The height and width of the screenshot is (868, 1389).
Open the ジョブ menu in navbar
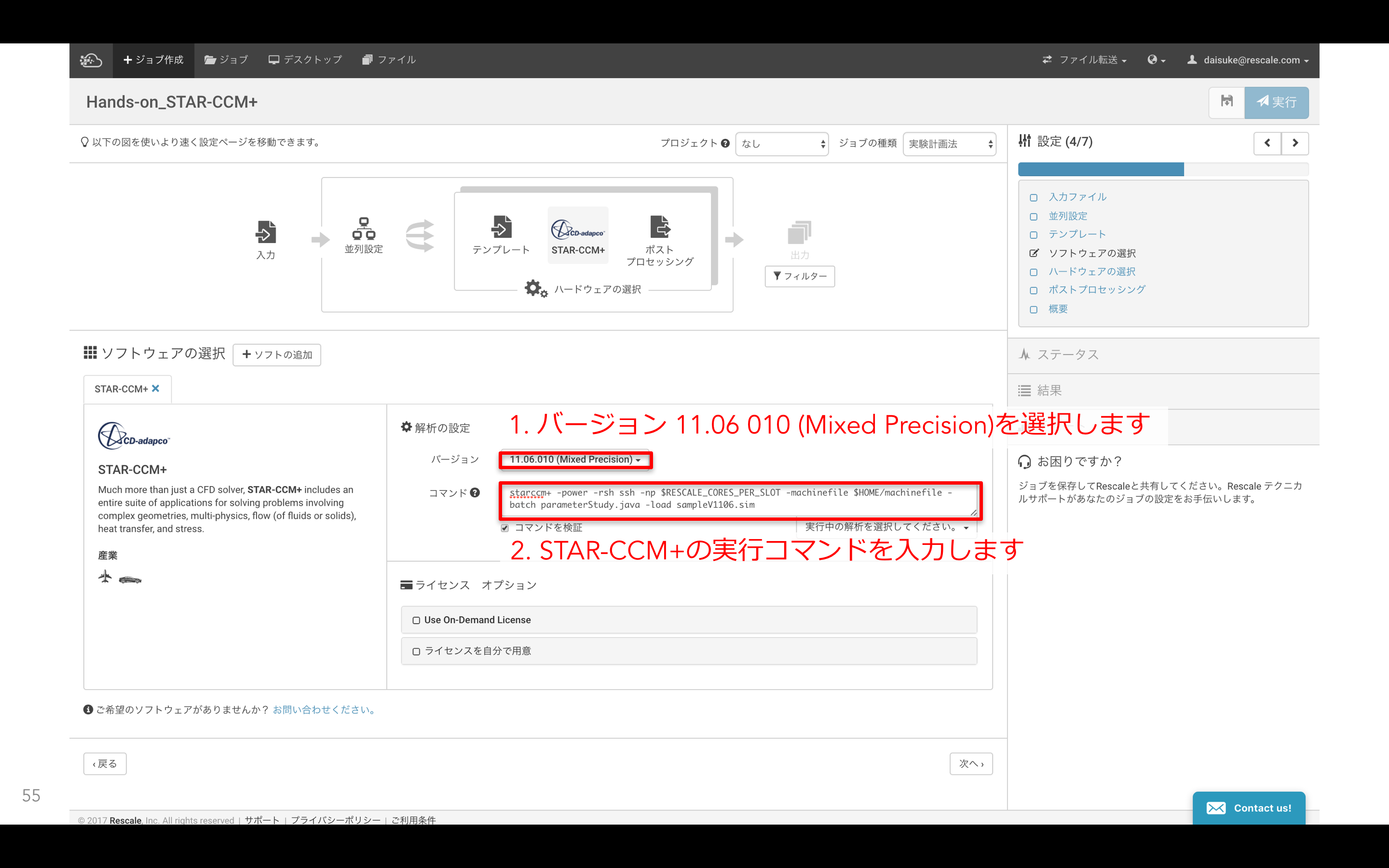[x=226, y=60]
